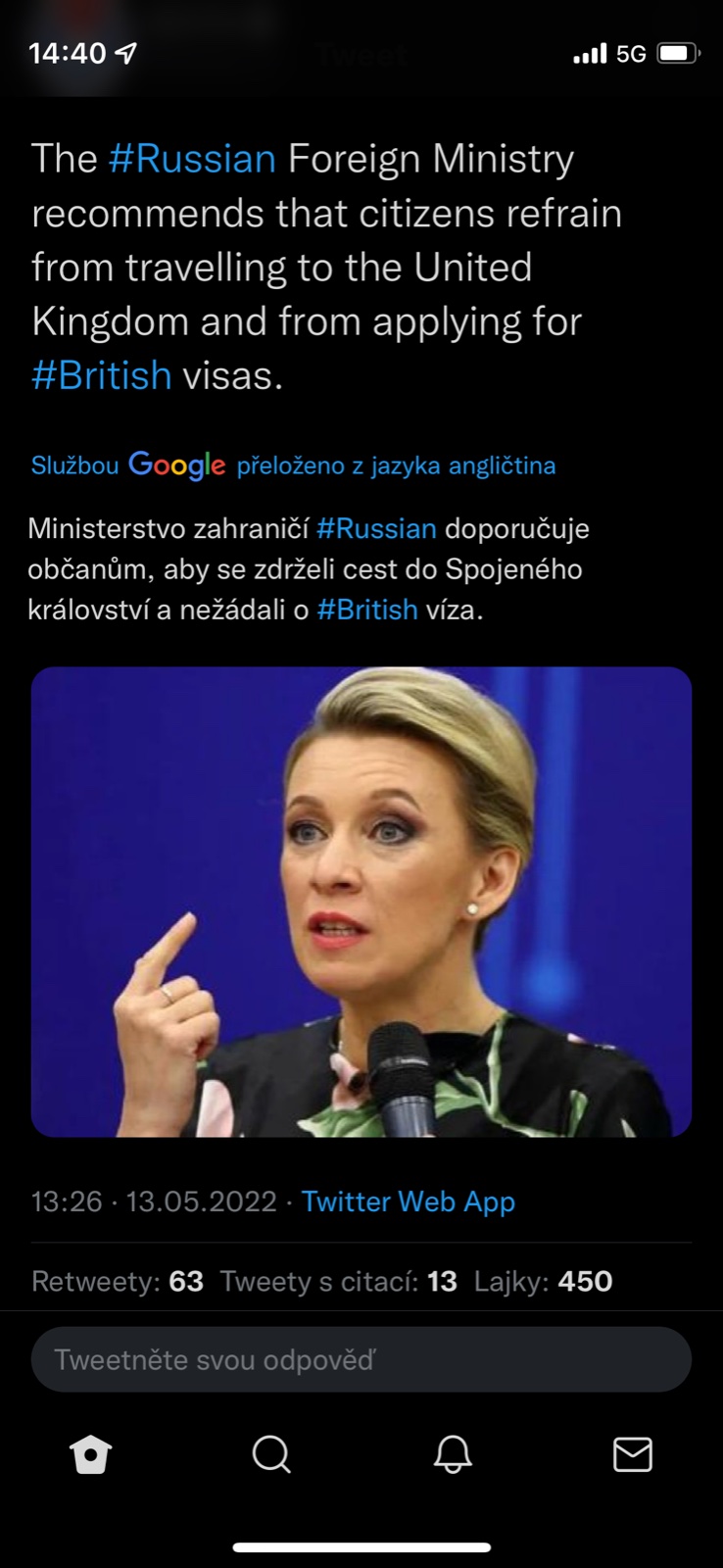
Task: Tap the battery indicator in status bar
Action: 678,53
